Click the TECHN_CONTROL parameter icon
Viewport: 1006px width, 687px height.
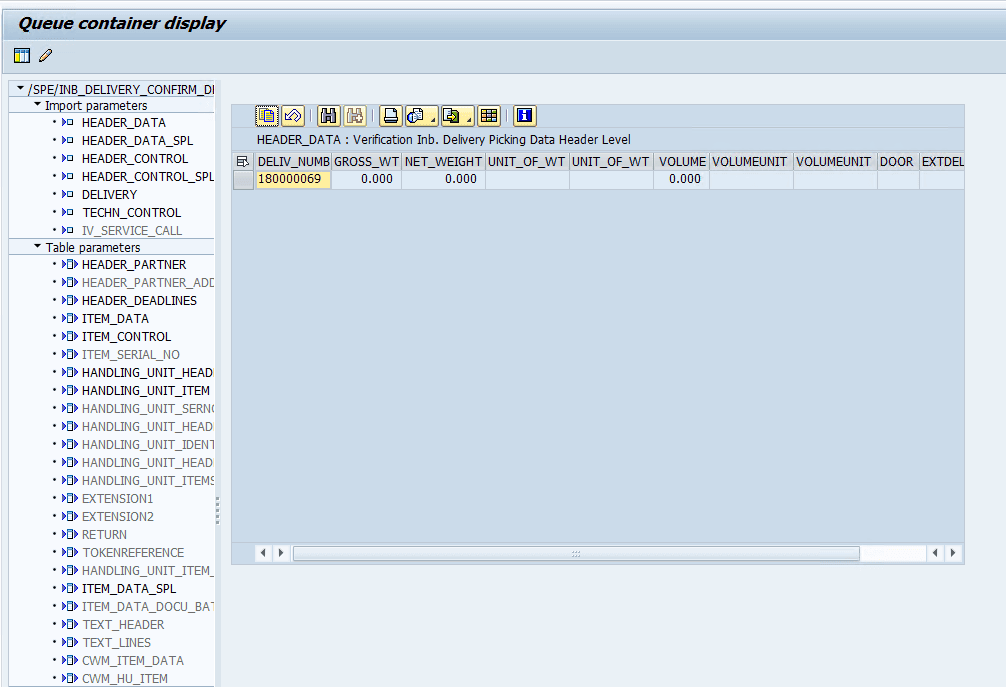pos(68,212)
